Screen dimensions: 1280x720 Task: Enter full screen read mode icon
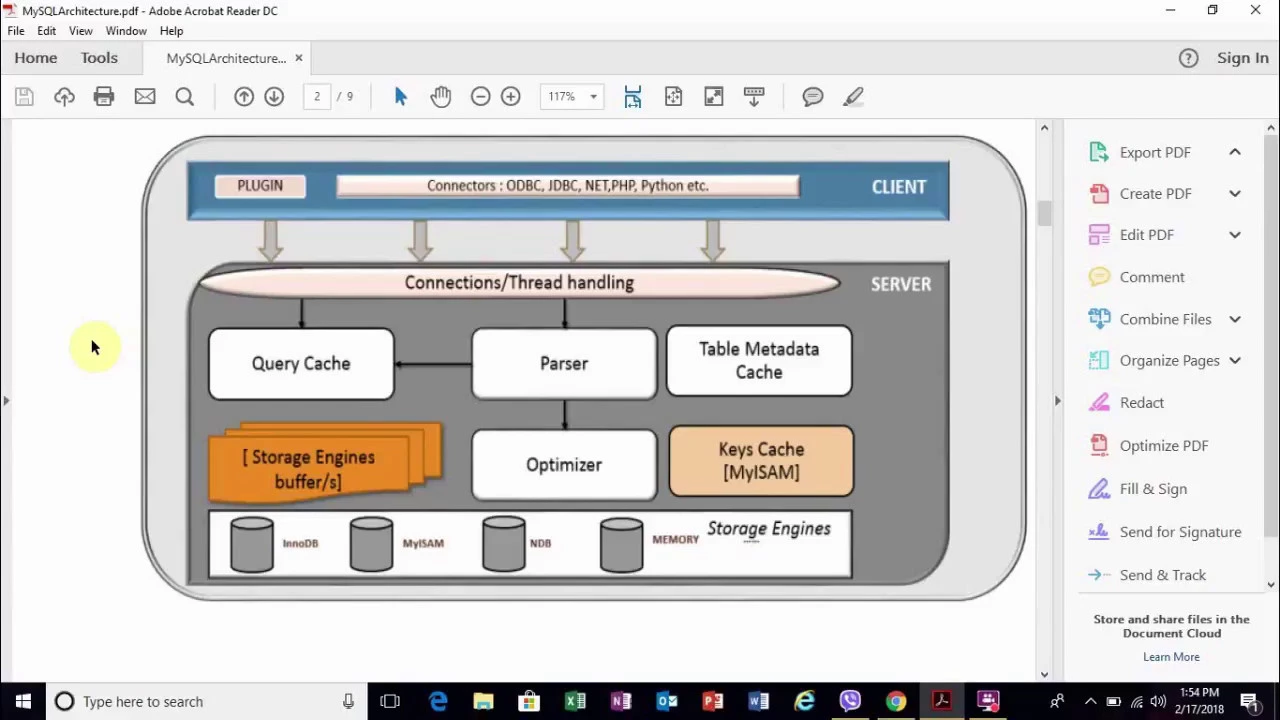[714, 97]
